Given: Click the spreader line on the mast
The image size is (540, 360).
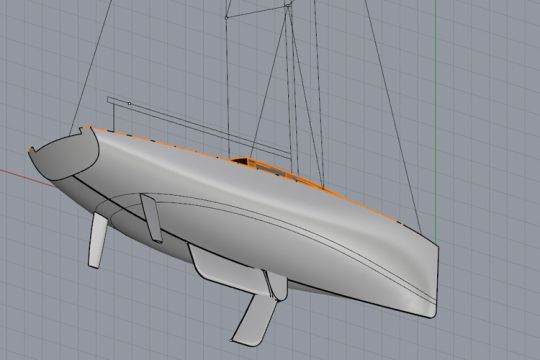Looking at the screenshot, I should (x=257, y=11).
